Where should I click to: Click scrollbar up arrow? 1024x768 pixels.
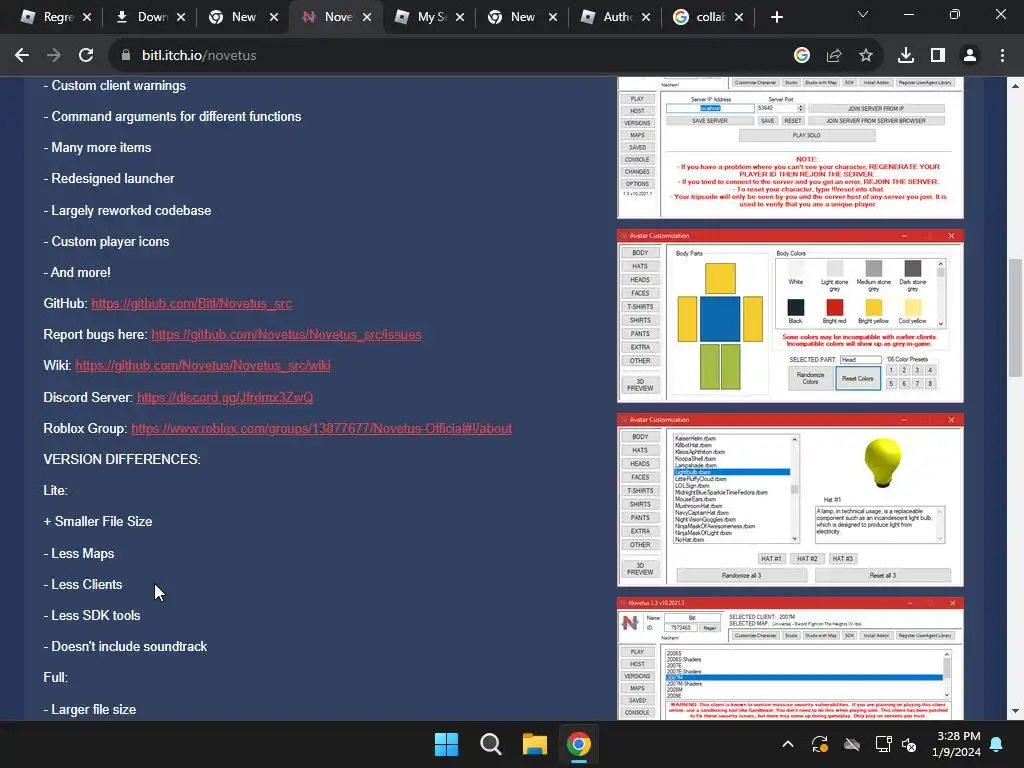(1014, 86)
